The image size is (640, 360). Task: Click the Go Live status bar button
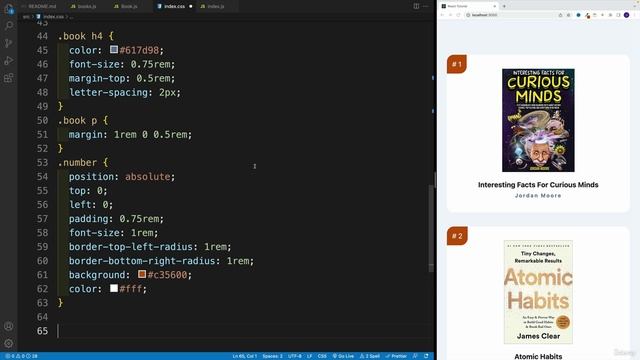click(343, 356)
